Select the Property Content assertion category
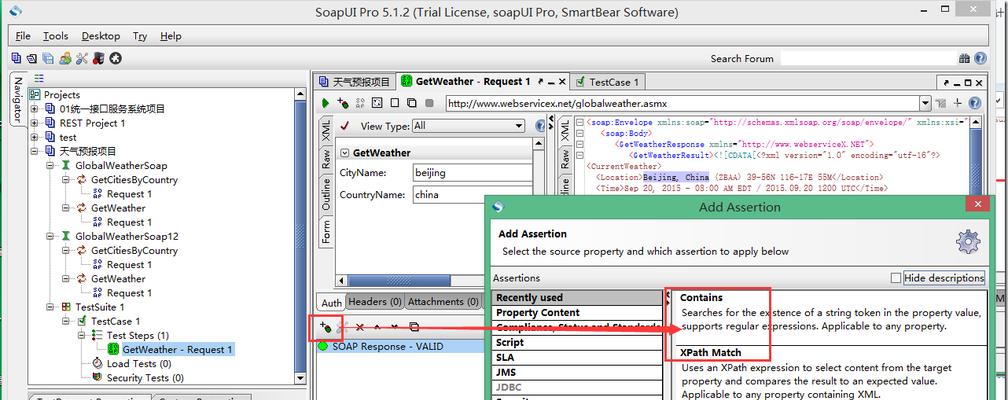1008x400 pixels. [x=577, y=313]
